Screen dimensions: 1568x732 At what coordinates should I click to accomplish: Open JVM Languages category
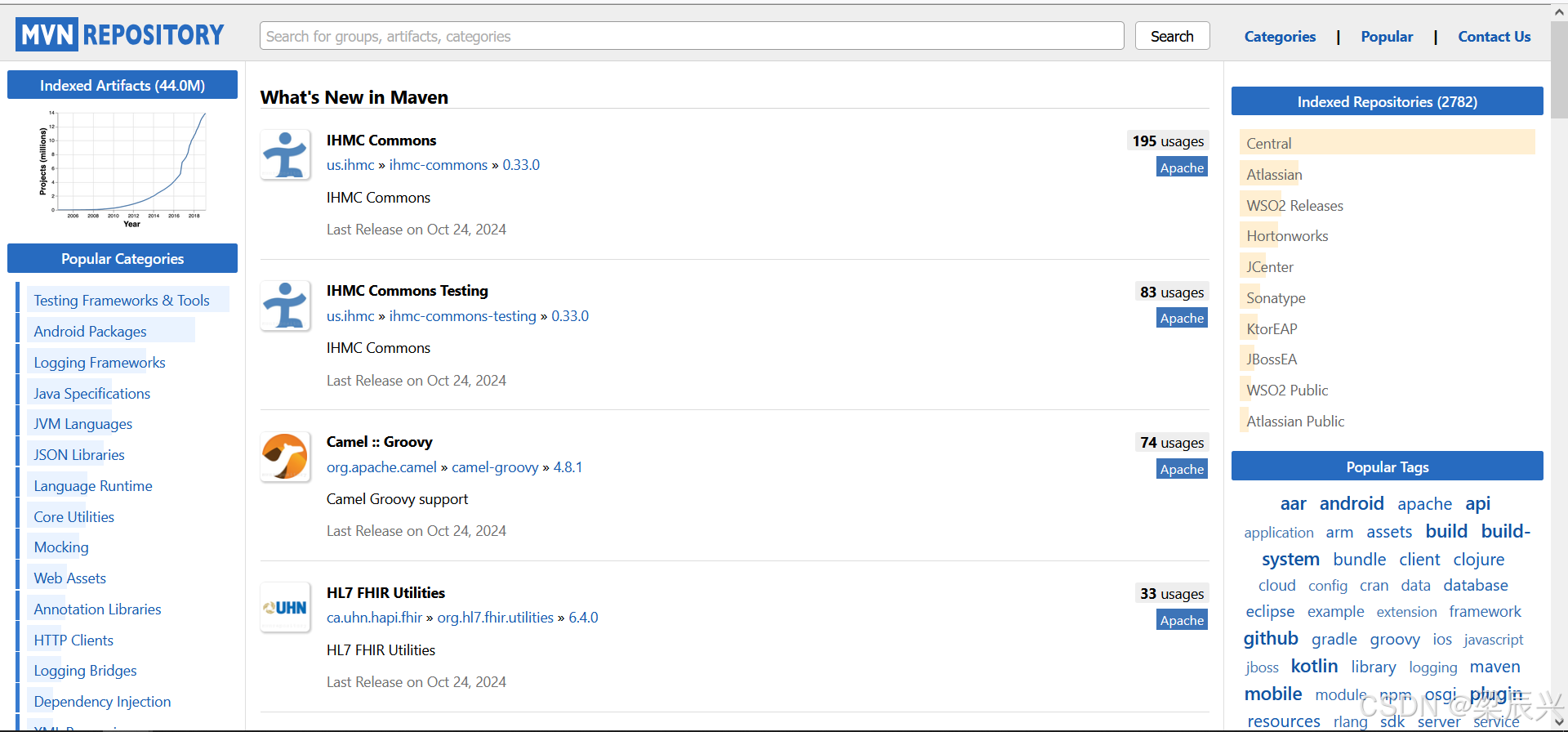click(x=82, y=424)
